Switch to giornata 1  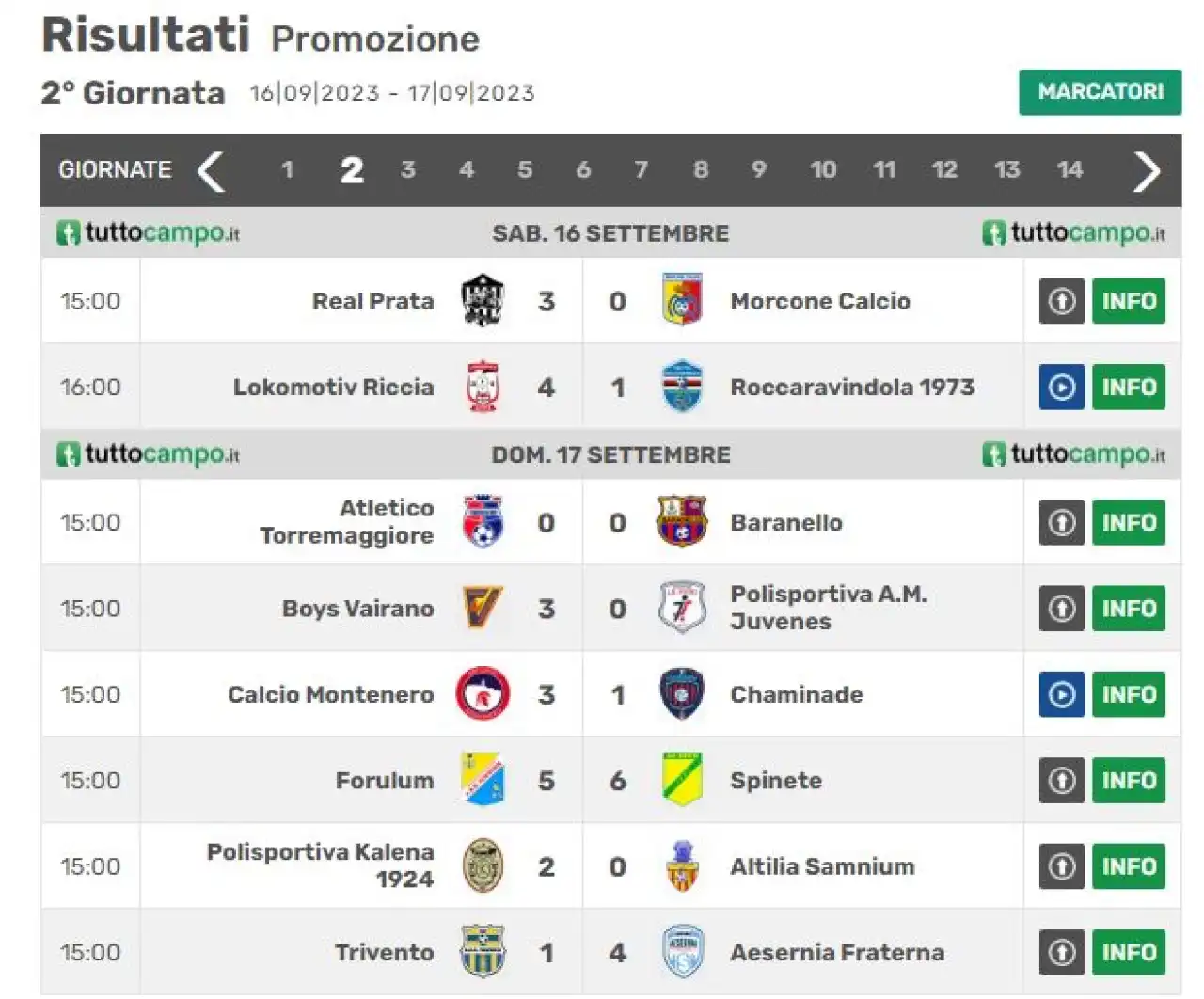tap(287, 169)
